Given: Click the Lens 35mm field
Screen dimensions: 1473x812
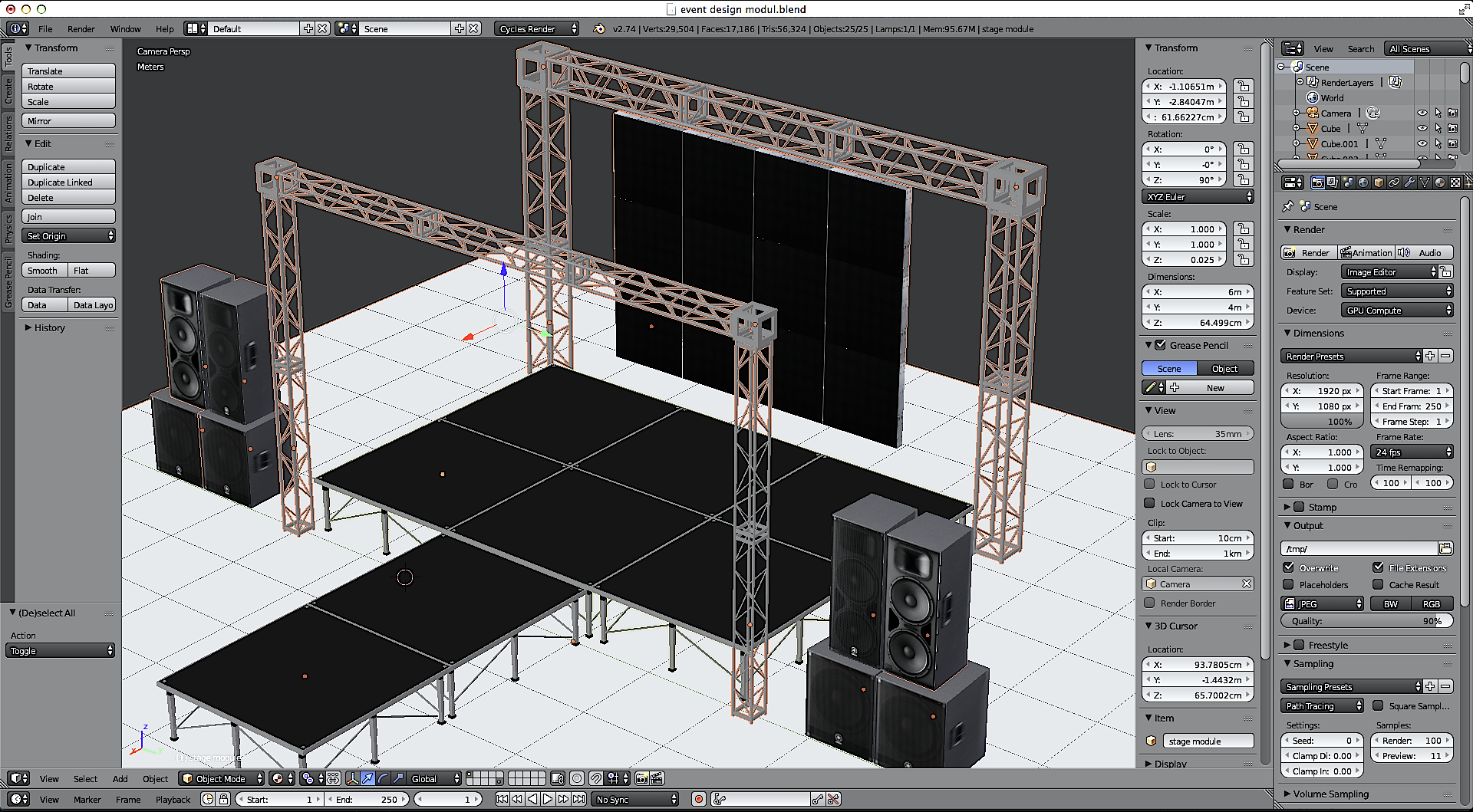Looking at the screenshot, I should (x=1198, y=433).
